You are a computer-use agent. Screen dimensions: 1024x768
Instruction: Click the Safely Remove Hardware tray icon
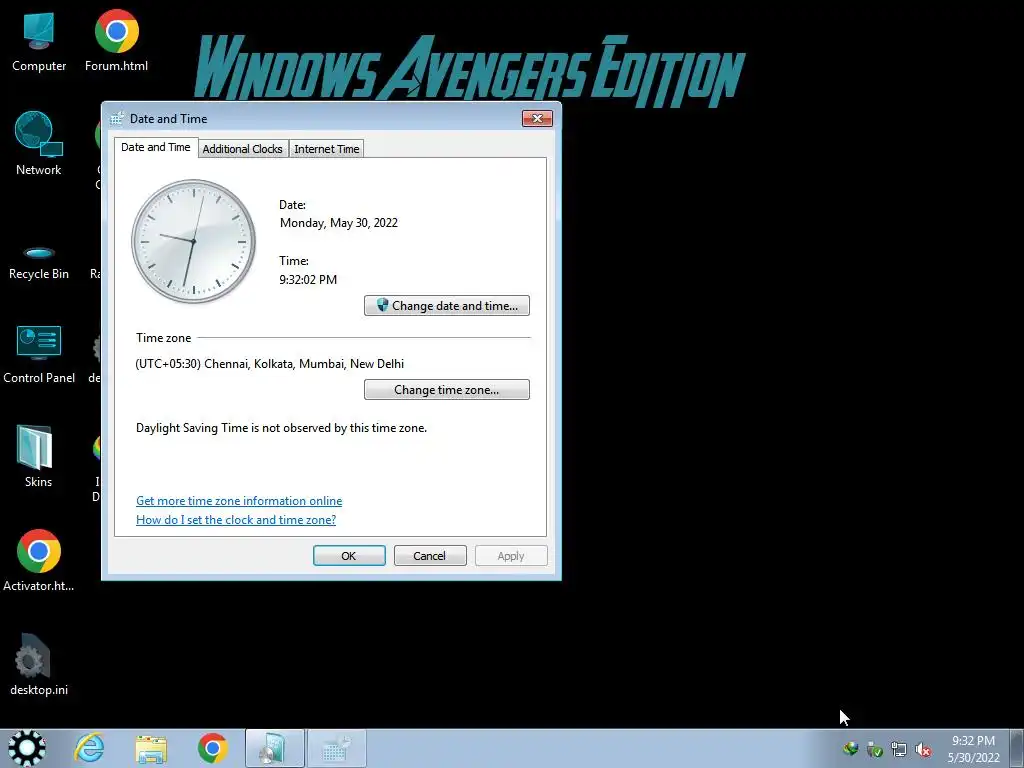click(x=874, y=749)
